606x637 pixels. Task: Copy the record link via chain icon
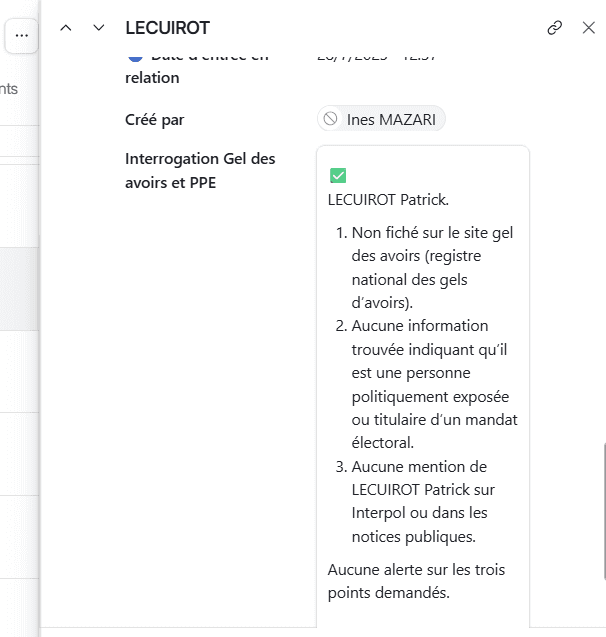click(x=554, y=28)
